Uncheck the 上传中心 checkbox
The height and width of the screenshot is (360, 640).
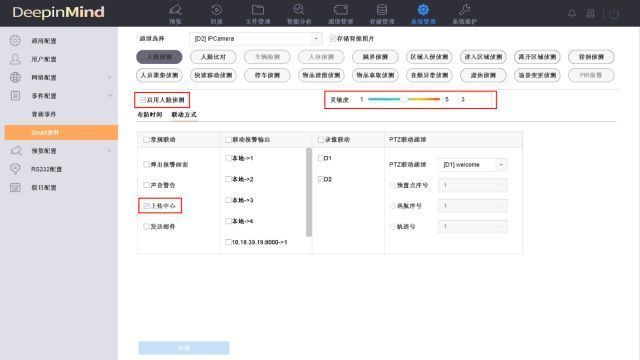146,206
